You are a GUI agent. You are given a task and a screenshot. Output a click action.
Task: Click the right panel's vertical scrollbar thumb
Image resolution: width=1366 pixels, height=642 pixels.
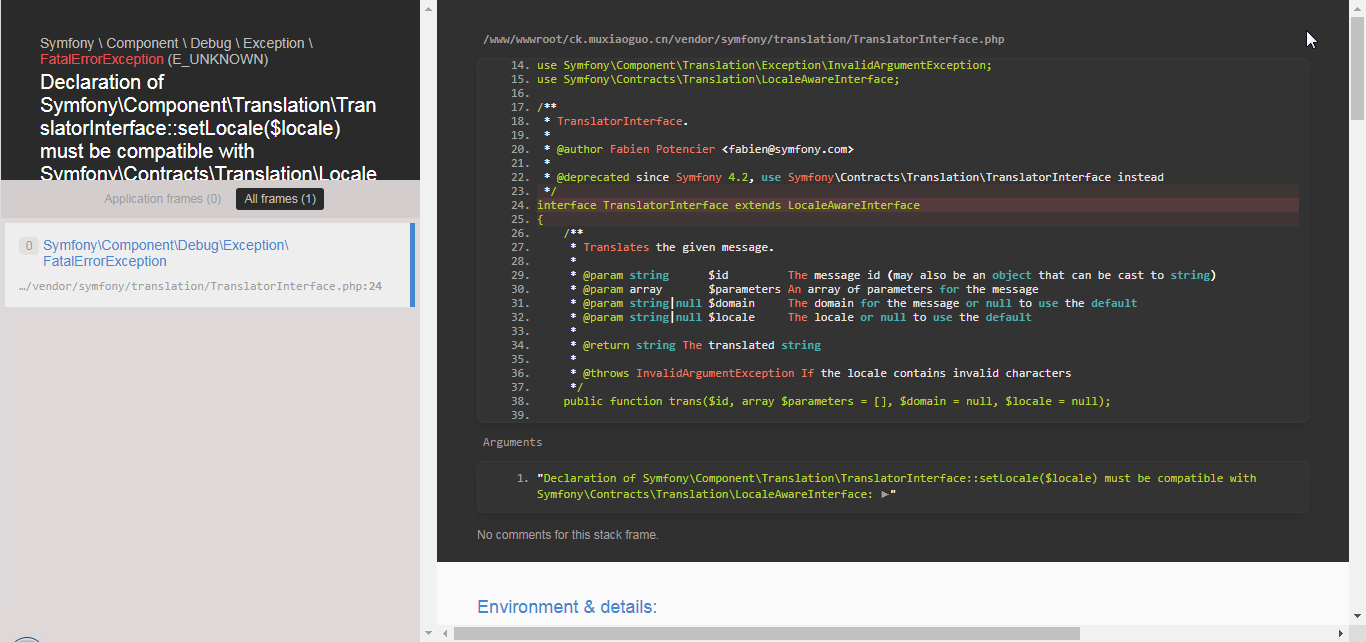pos(1357,60)
